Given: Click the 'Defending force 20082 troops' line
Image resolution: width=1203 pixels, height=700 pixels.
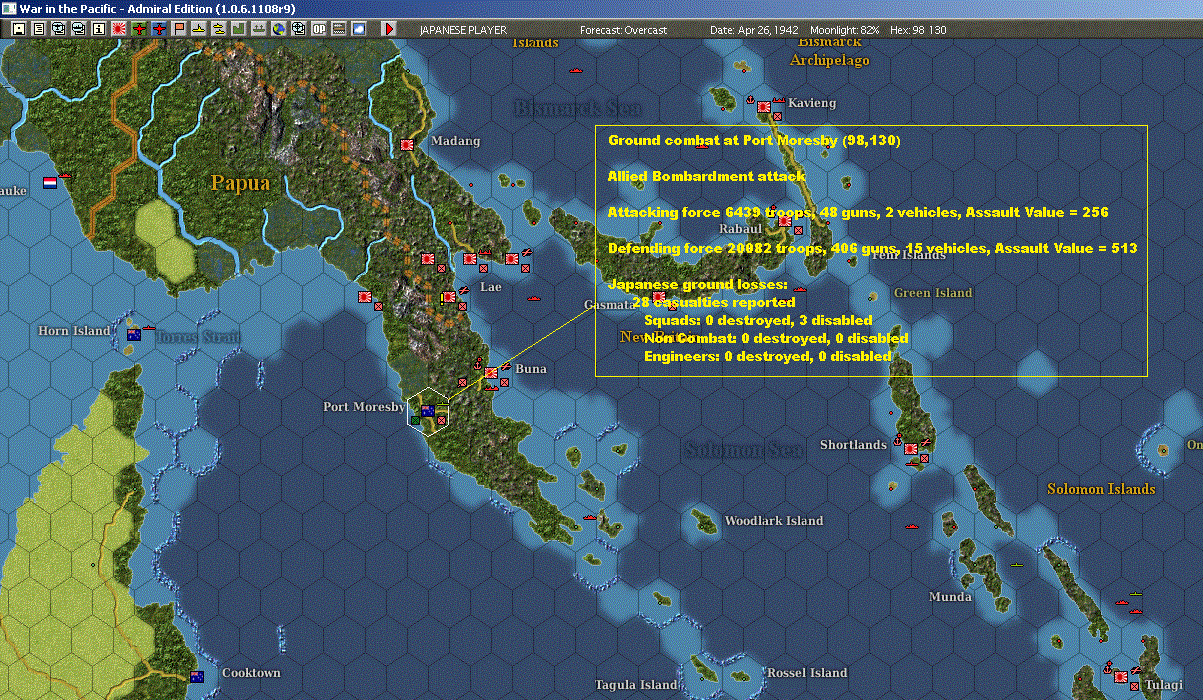Looking at the screenshot, I should (x=872, y=248).
